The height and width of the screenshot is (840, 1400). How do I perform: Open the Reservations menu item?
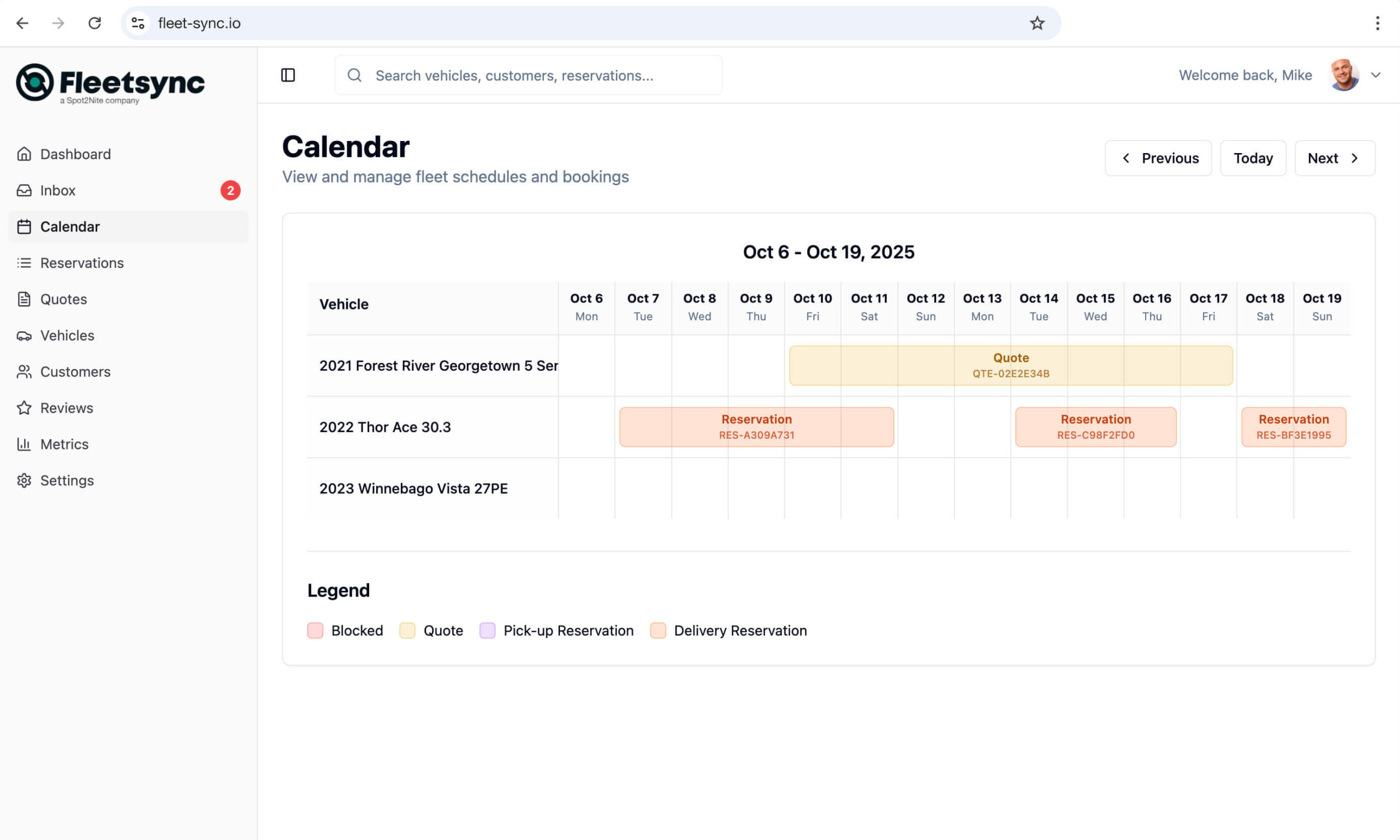pos(81,262)
